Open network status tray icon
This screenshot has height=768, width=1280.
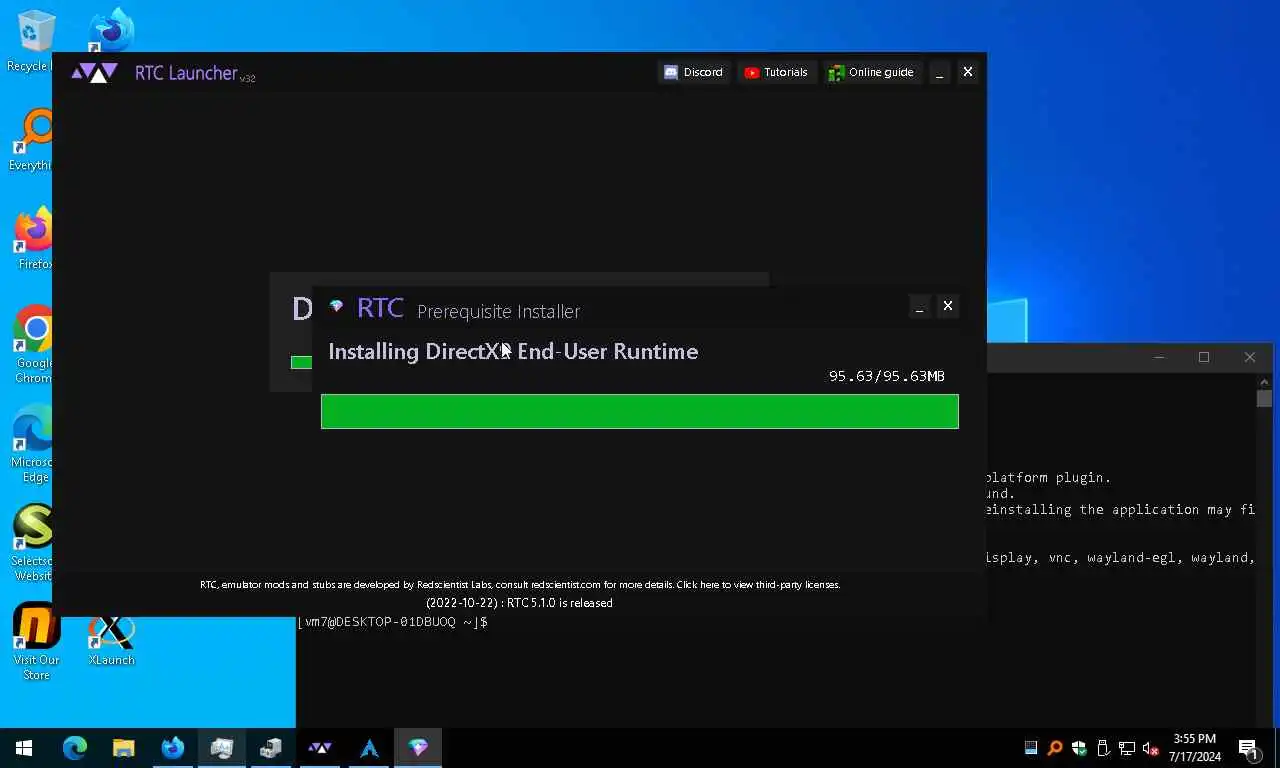(x=1127, y=748)
